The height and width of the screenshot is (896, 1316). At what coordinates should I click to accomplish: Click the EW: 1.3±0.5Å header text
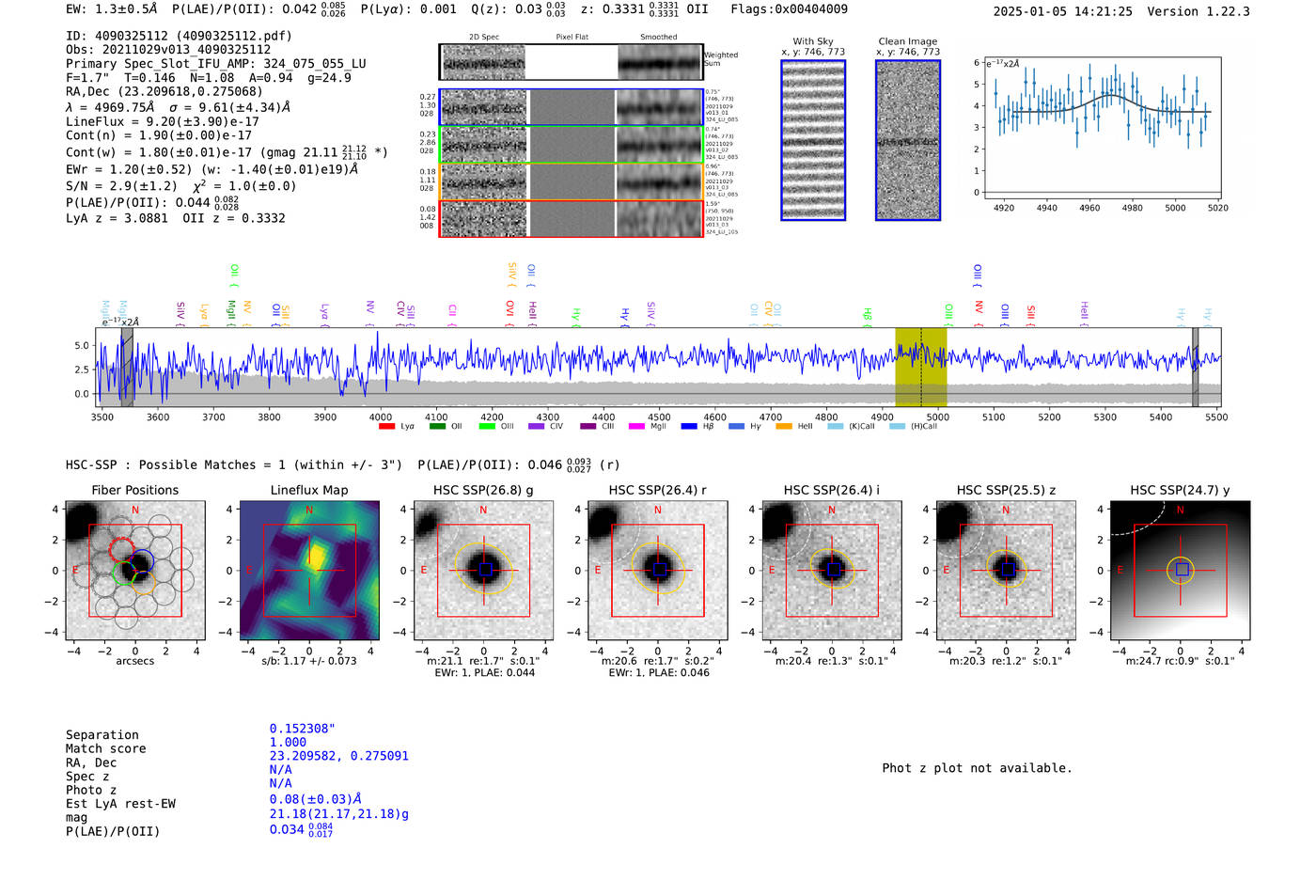112,8
